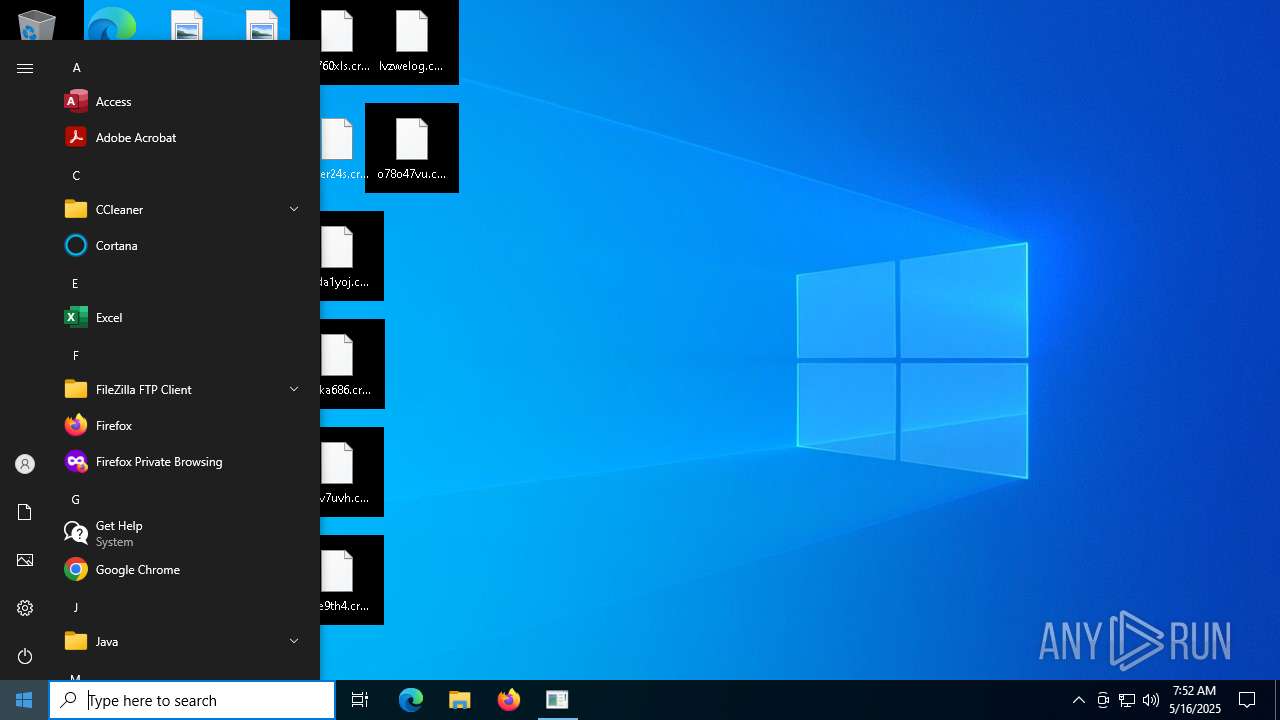Select Microsoft Edge desktop shortcut
Viewport: 1280px width, 720px height.
pyautogui.click(x=111, y=24)
